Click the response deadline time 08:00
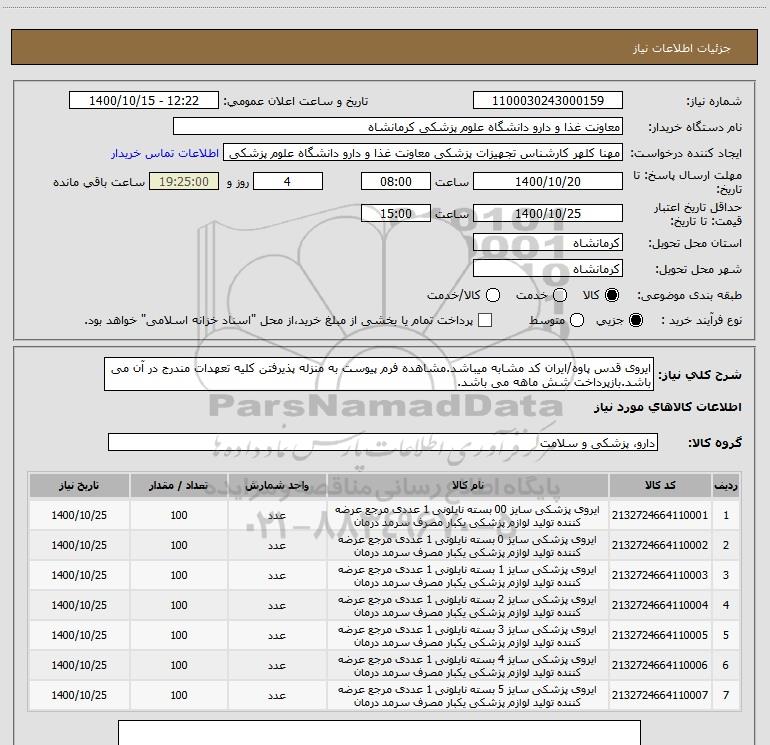The height and width of the screenshot is (745, 770). [396, 181]
